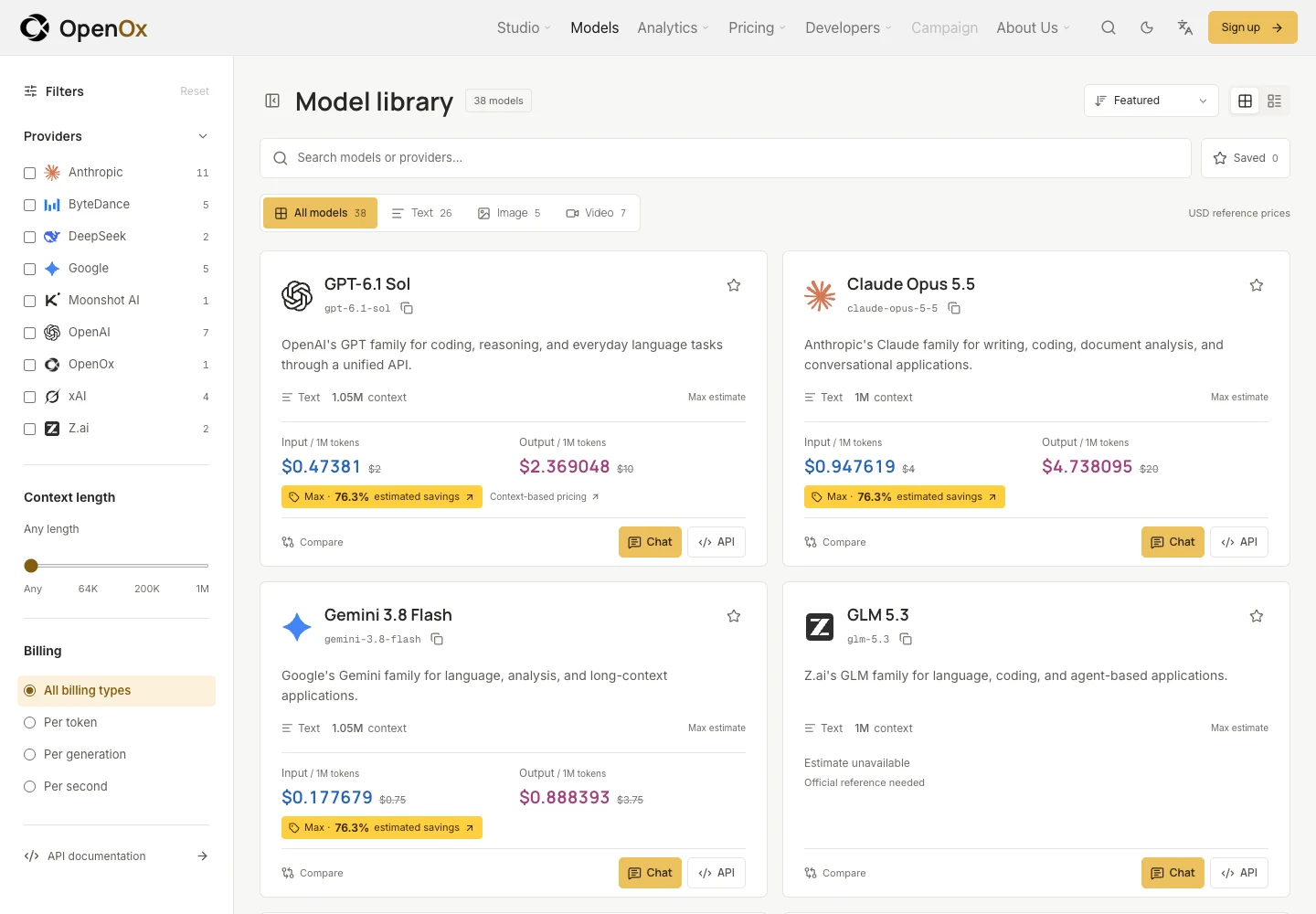This screenshot has height=914, width=1316.
Task: Open Chat for GPT-6.1 Sol
Action: point(650,542)
